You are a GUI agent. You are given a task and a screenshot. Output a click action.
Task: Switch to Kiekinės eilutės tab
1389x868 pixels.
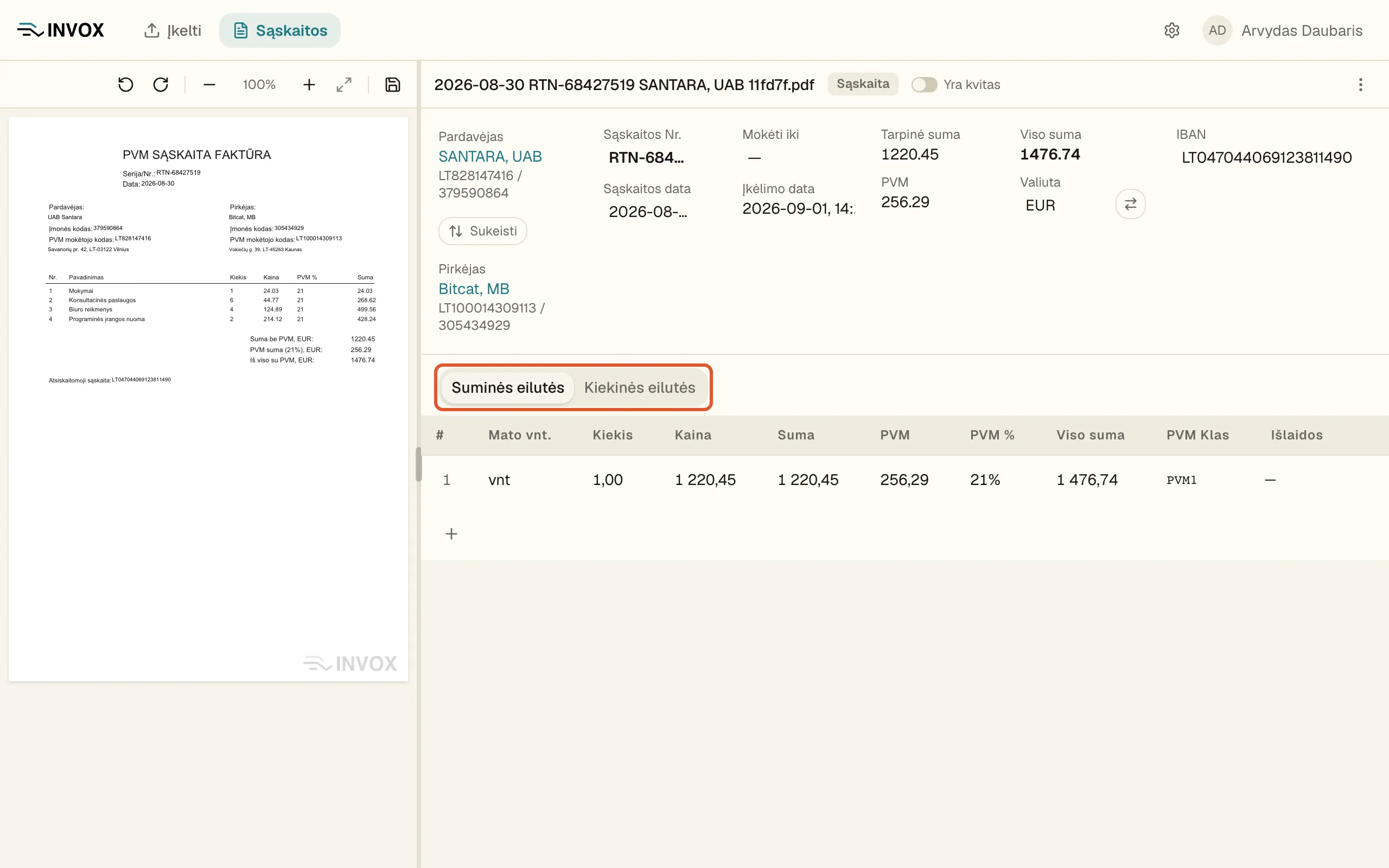639,387
